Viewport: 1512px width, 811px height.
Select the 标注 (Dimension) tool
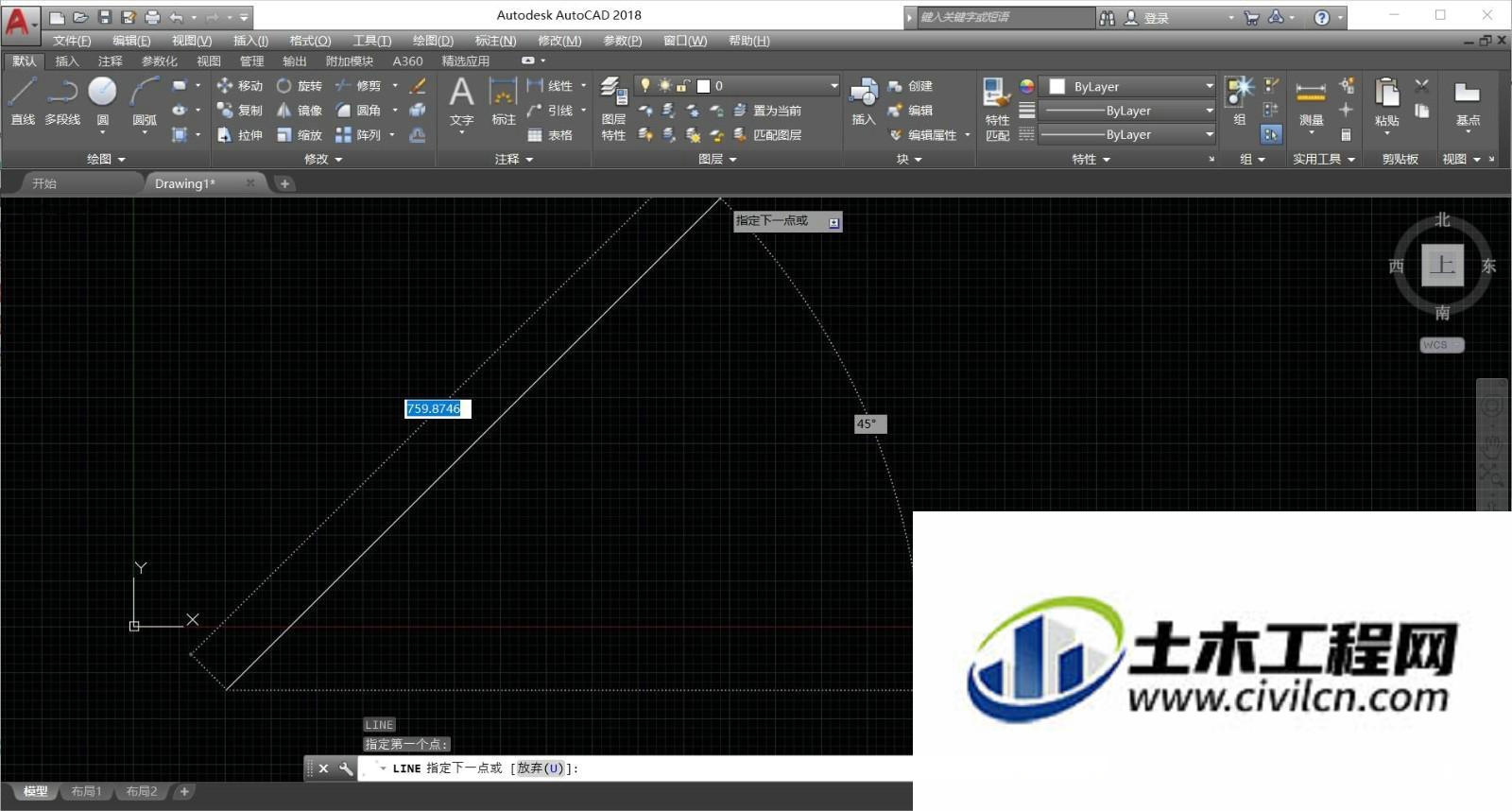coord(503,101)
